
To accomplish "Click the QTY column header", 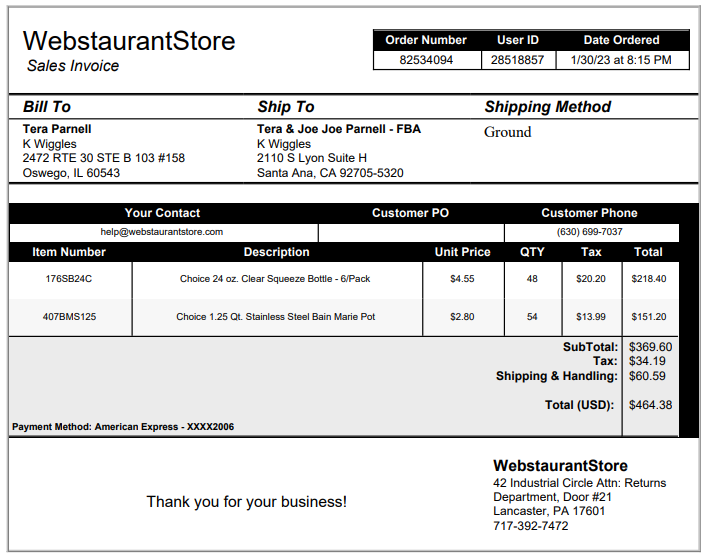I will 532,252.
